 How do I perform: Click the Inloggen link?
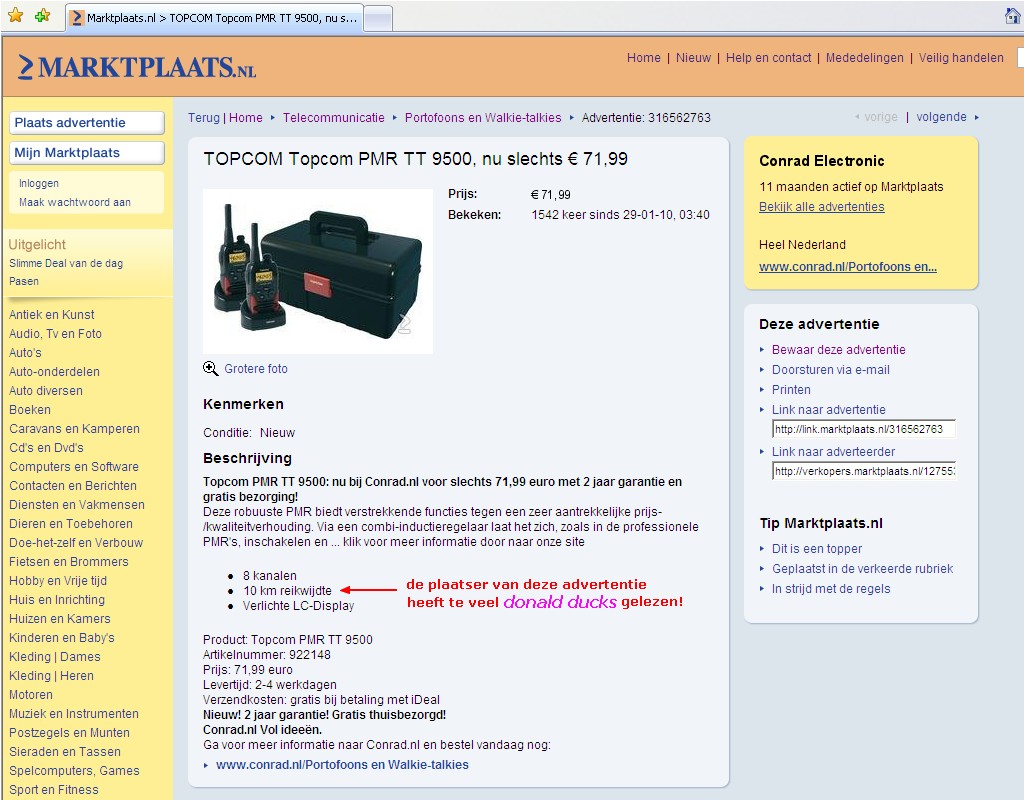(39, 184)
